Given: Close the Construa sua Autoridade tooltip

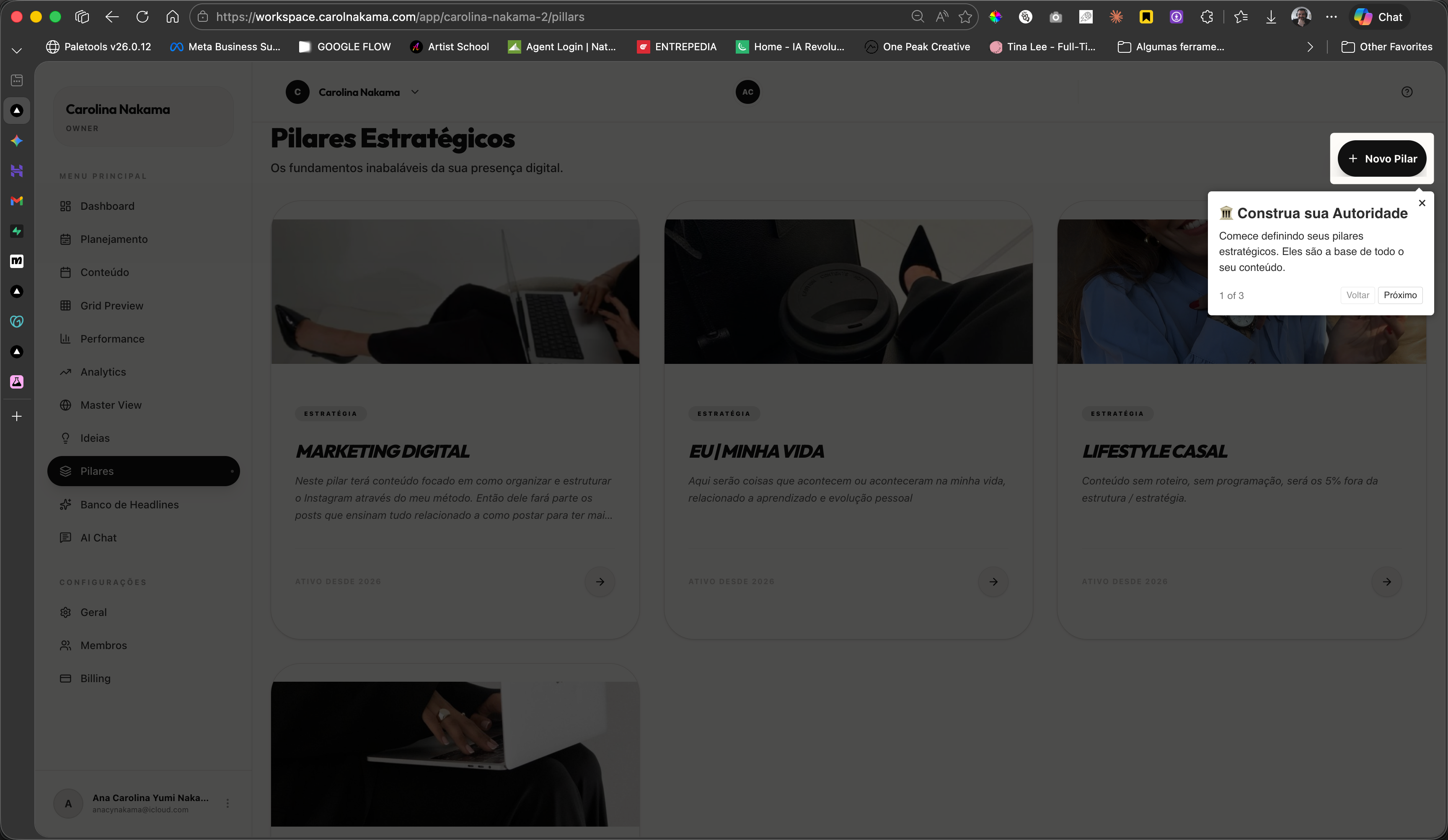Looking at the screenshot, I should (x=1422, y=203).
